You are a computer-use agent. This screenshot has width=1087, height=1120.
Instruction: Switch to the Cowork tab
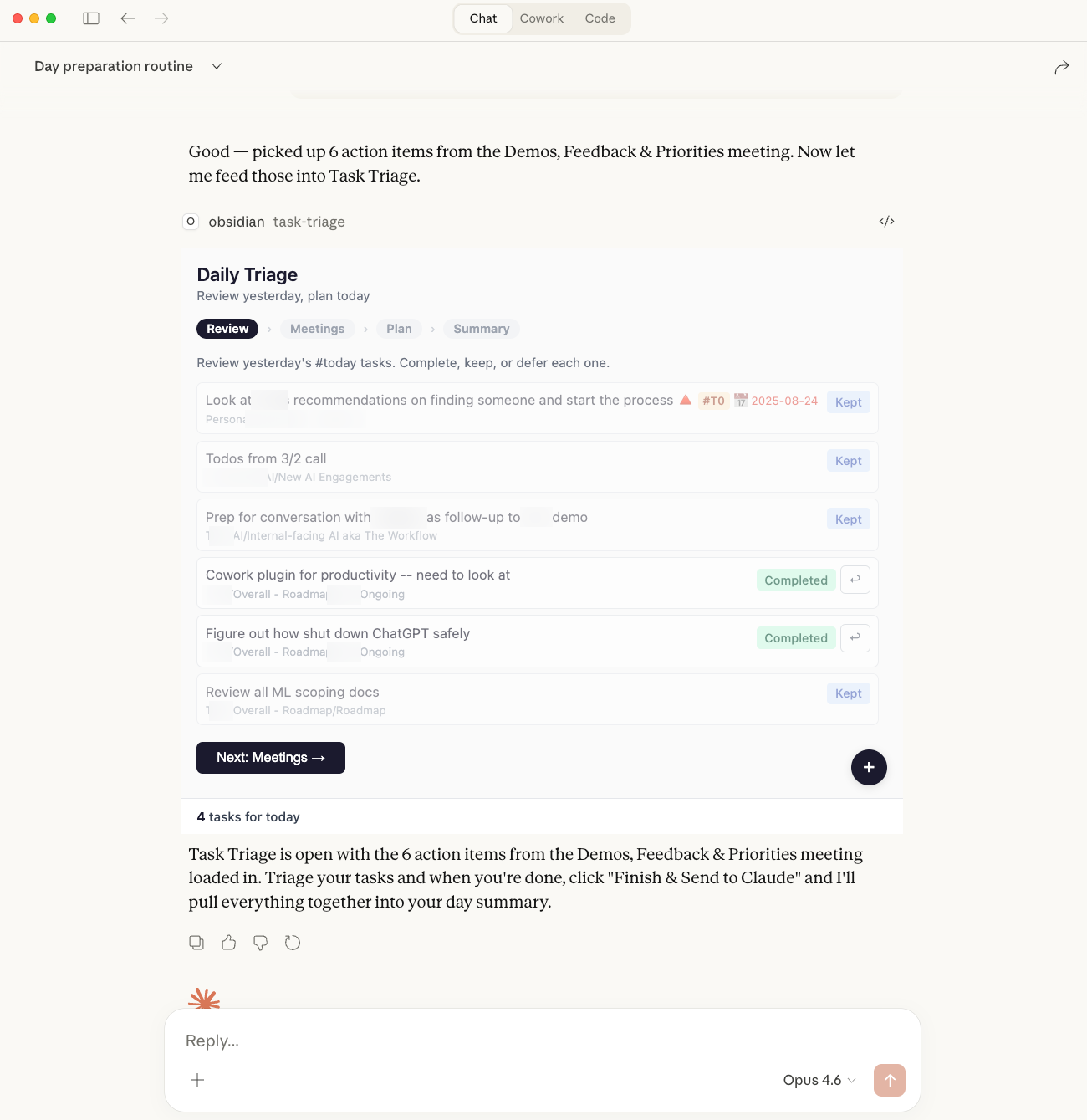point(541,18)
